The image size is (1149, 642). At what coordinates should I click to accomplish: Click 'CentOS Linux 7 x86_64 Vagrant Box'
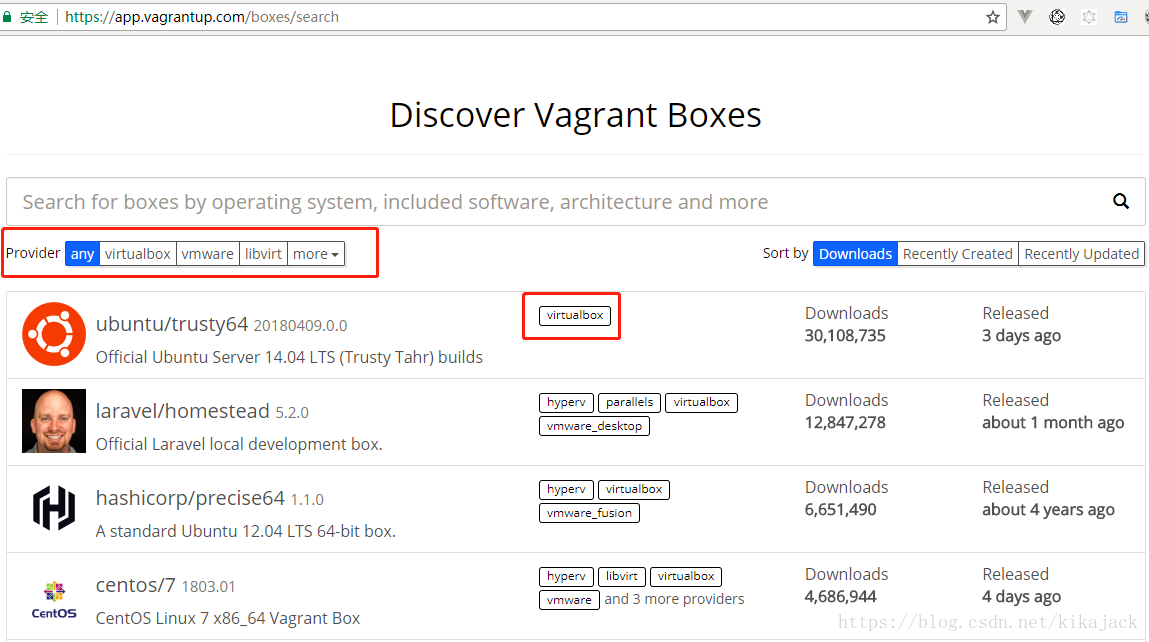point(228,619)
